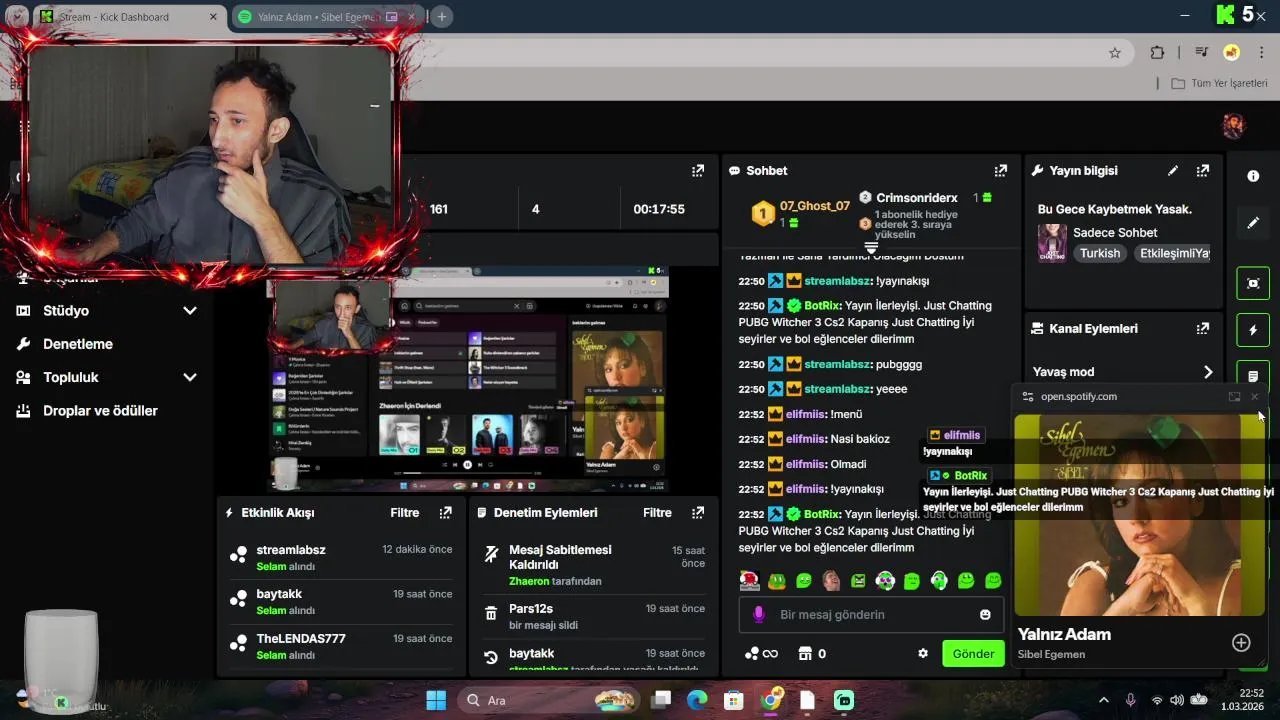This screenshot has width=1280, height=720.
Task: Open chat settings gear icon
Action: click(x=923, y=653)
